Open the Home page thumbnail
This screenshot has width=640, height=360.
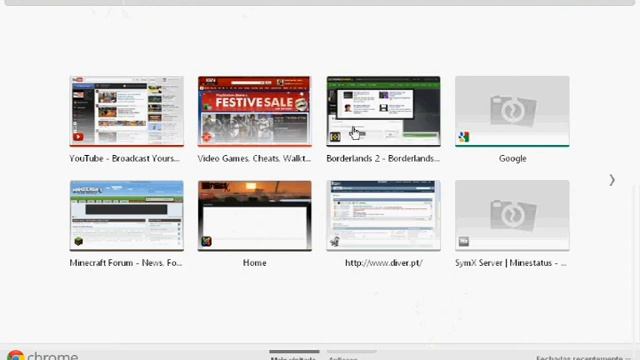(x=255, y=216)
